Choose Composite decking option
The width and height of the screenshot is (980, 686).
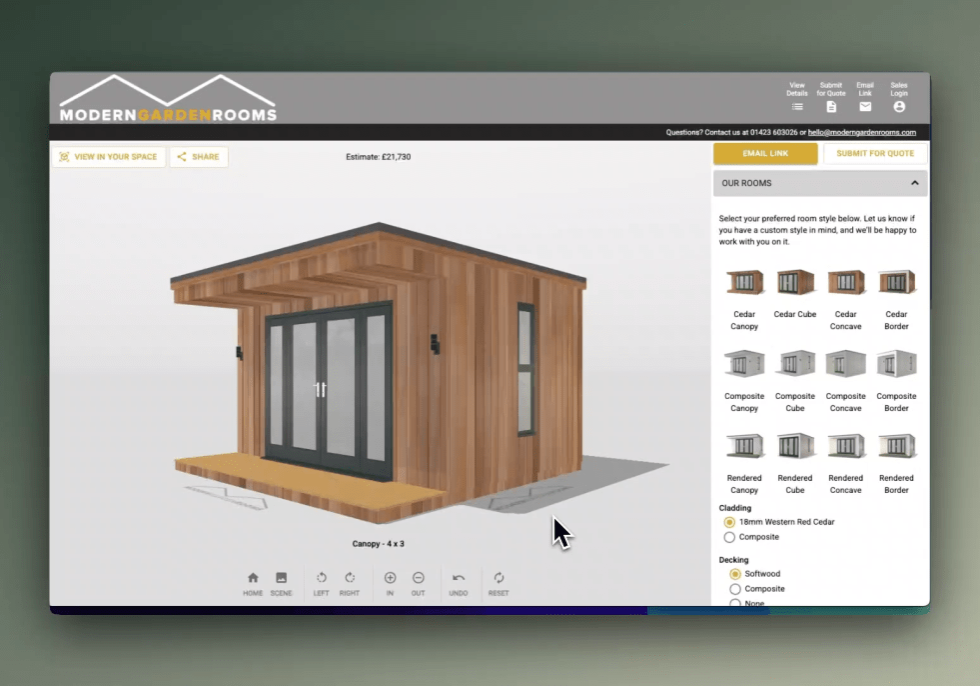735,589
